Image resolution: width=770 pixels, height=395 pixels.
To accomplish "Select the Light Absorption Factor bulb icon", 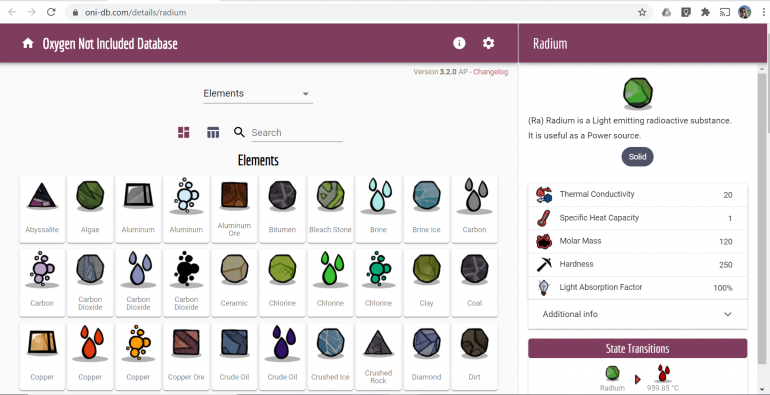I will 544,287.
